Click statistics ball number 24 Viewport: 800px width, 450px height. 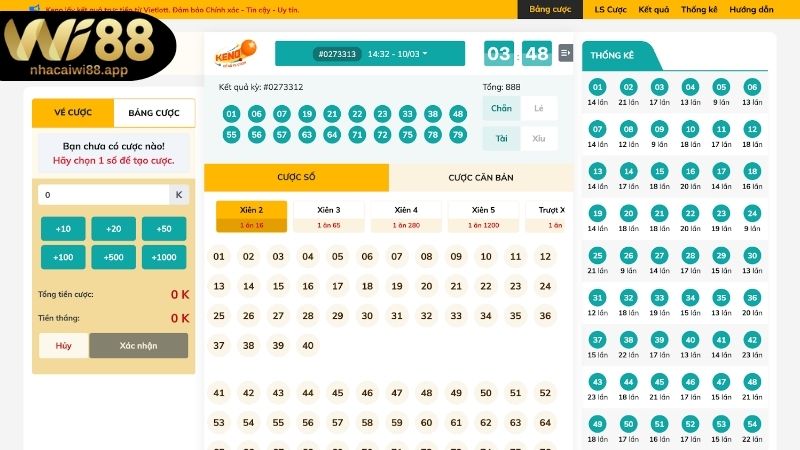(x=752, y=213)
